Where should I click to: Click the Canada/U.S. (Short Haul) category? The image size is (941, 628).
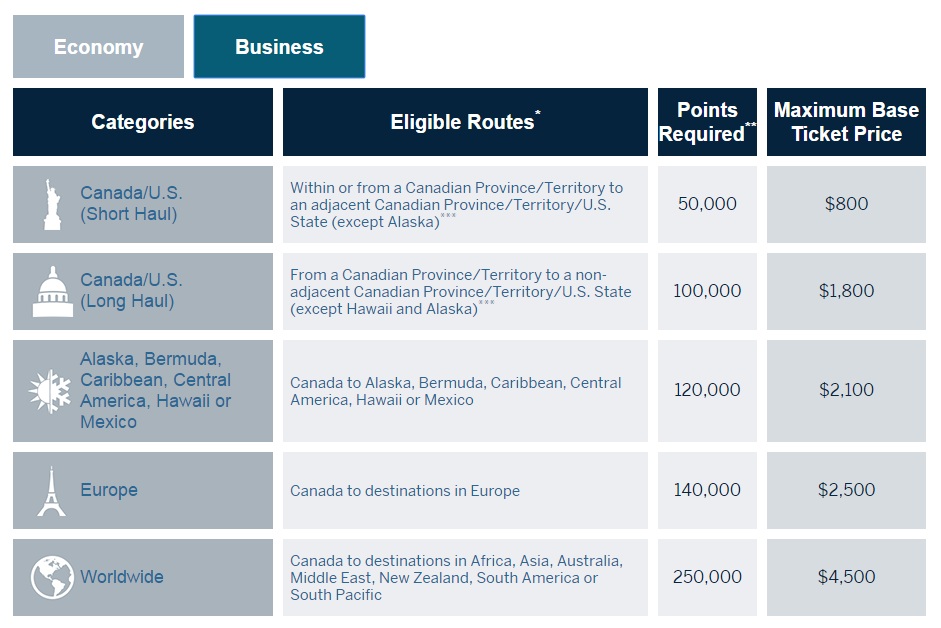(131, 203)
